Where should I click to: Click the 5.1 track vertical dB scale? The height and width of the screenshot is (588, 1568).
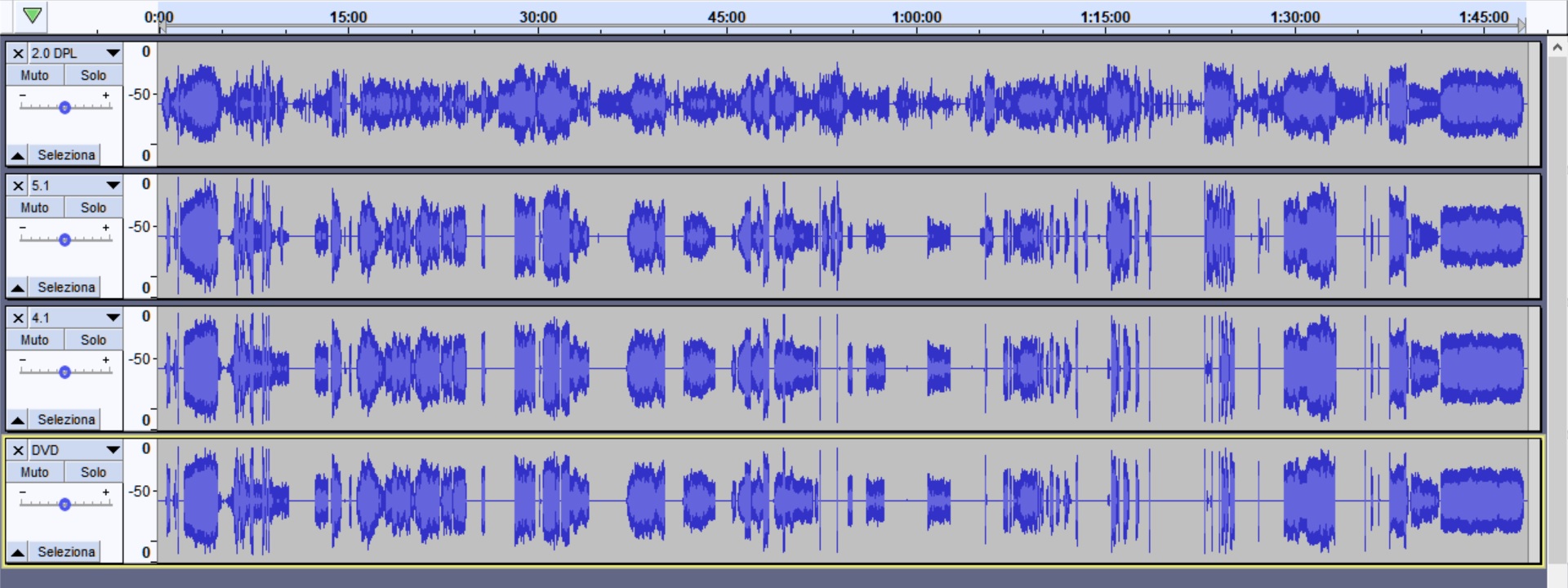(140, 236)
